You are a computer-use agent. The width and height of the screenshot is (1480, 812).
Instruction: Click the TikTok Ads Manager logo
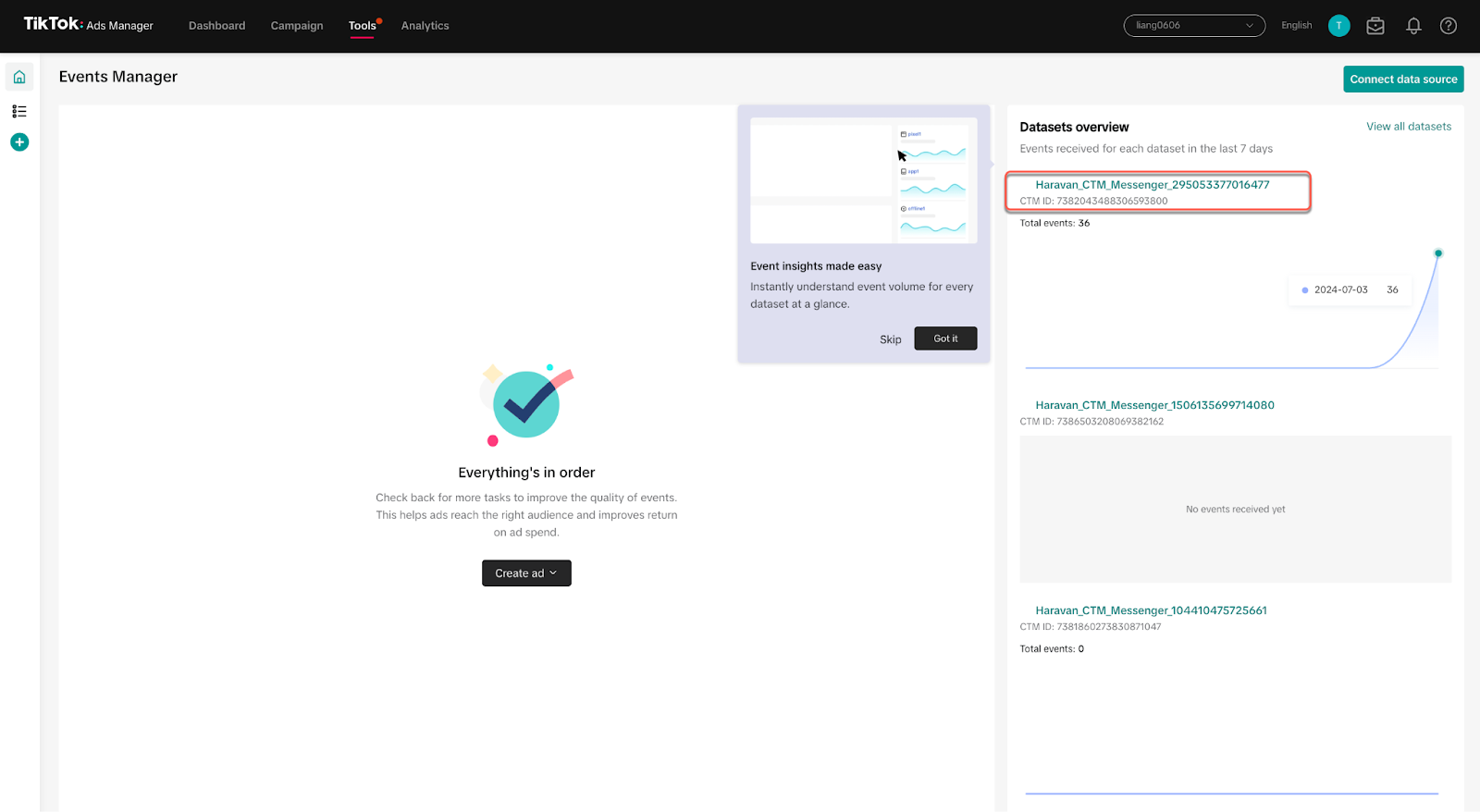[88, 25]
